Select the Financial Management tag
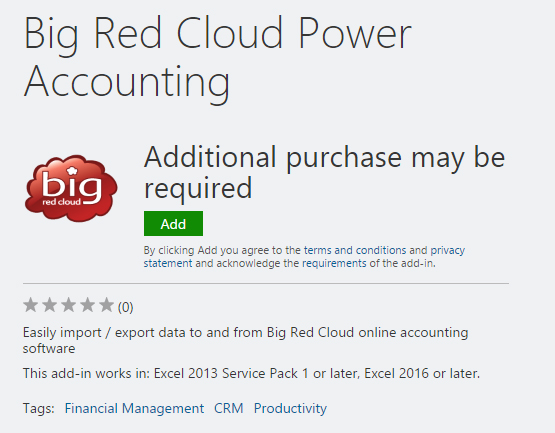Image resolution: width=555 pixels, height=433 pixels. click(134, 408)
